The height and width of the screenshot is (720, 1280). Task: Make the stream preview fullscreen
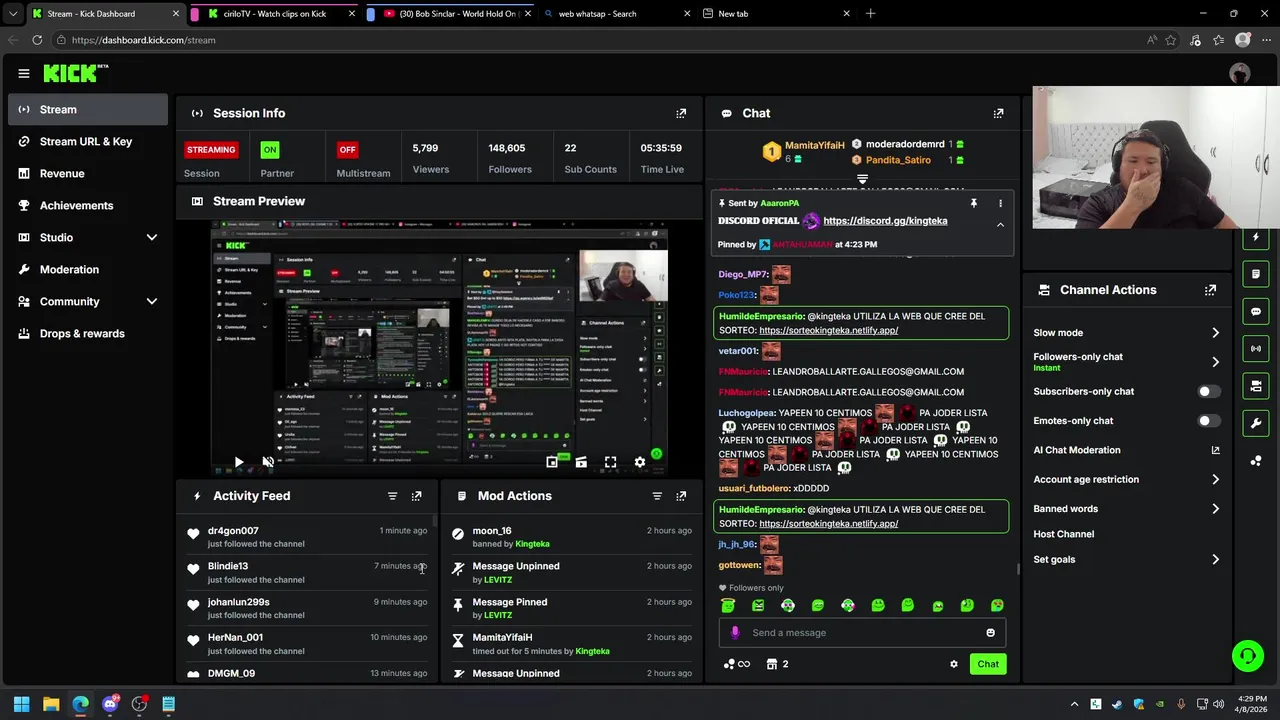(x=610, y=462)
